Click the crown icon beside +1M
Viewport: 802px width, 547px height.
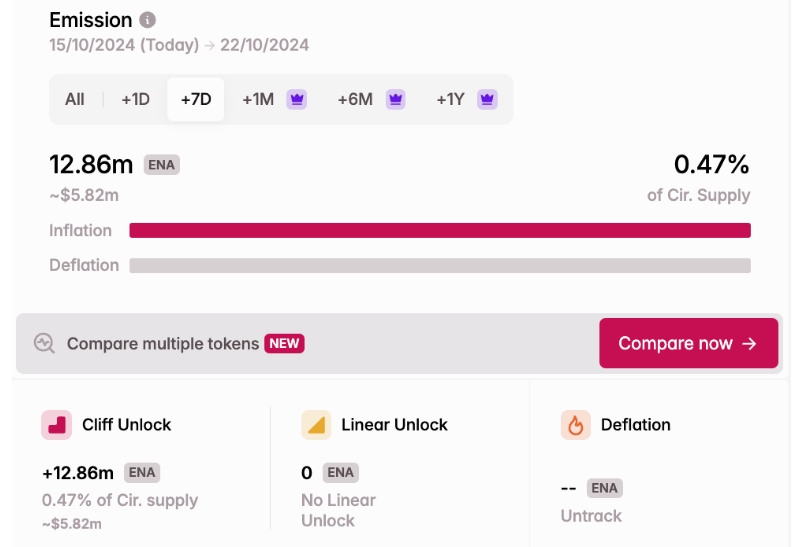tap(297, 99)
